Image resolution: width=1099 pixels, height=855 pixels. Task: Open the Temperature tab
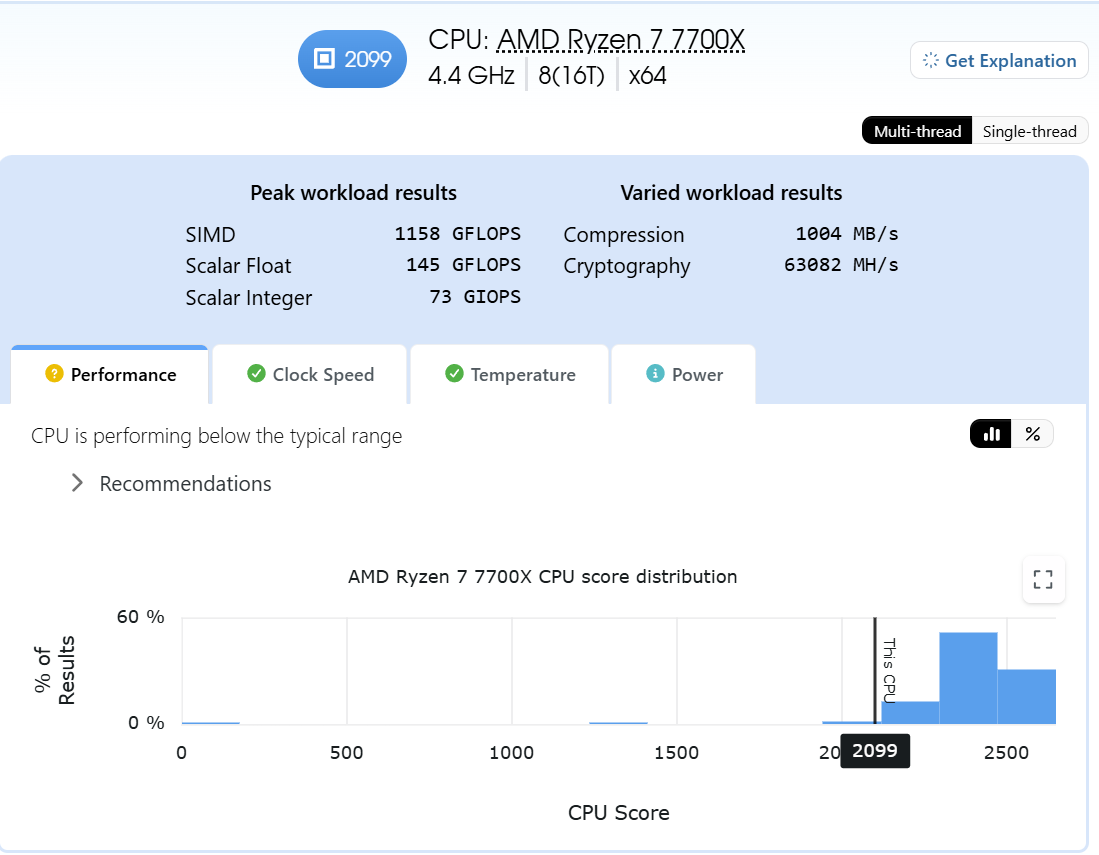[x=510, y=374]
